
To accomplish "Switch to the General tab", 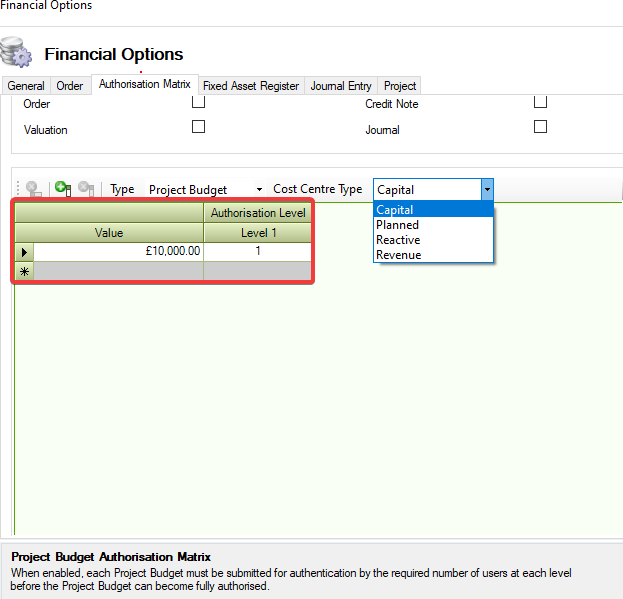I will [26, 86].
